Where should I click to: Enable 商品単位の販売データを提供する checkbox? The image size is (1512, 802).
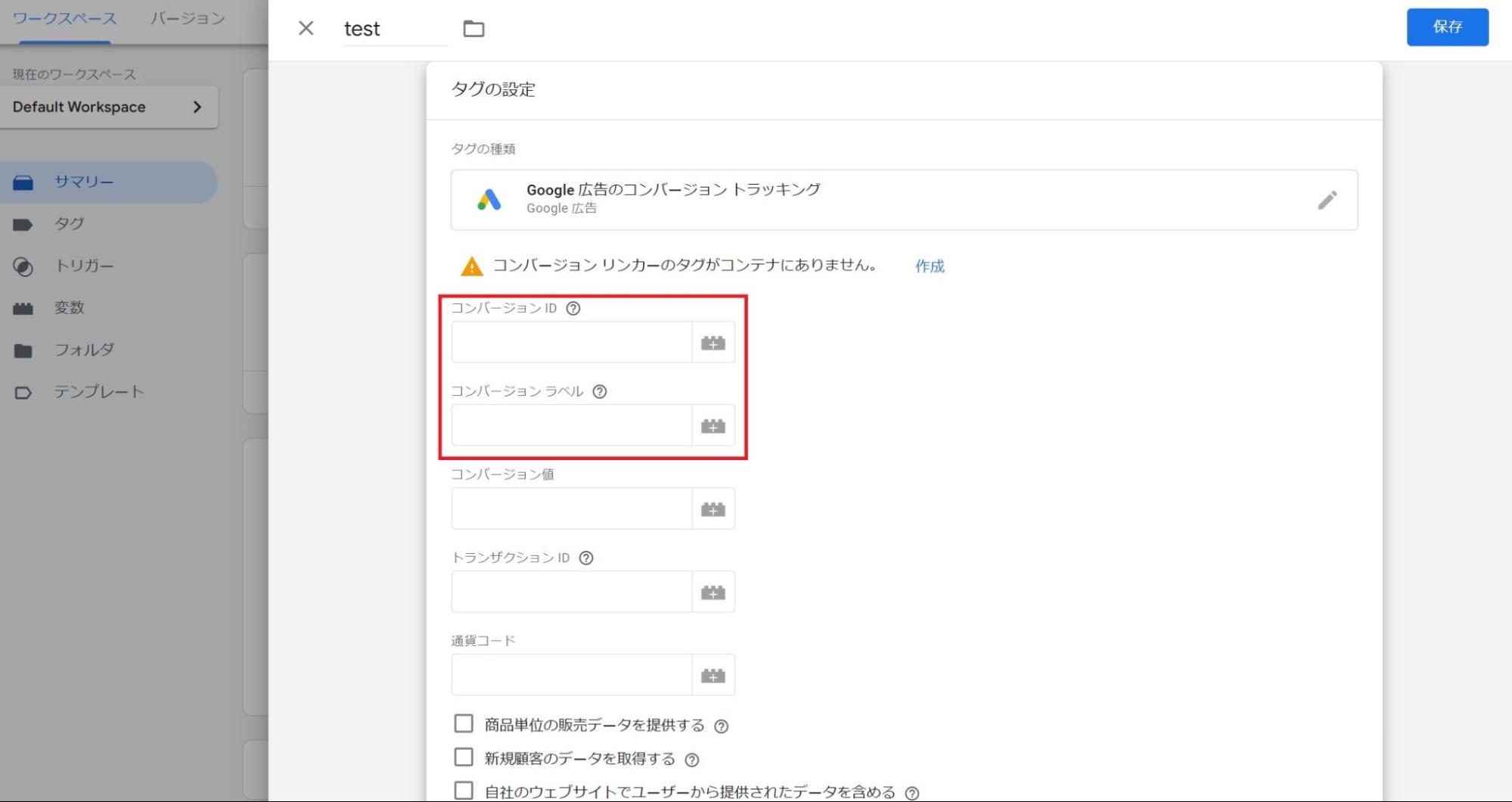463,723
